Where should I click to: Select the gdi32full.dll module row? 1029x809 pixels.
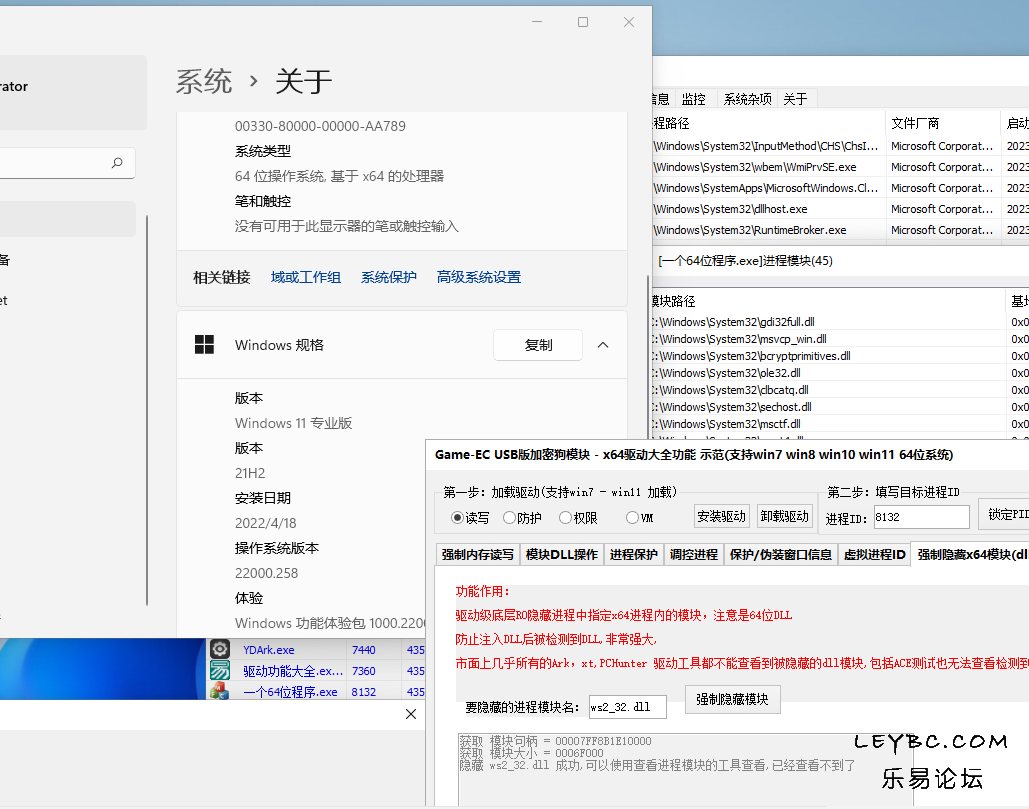click(840, 322)
